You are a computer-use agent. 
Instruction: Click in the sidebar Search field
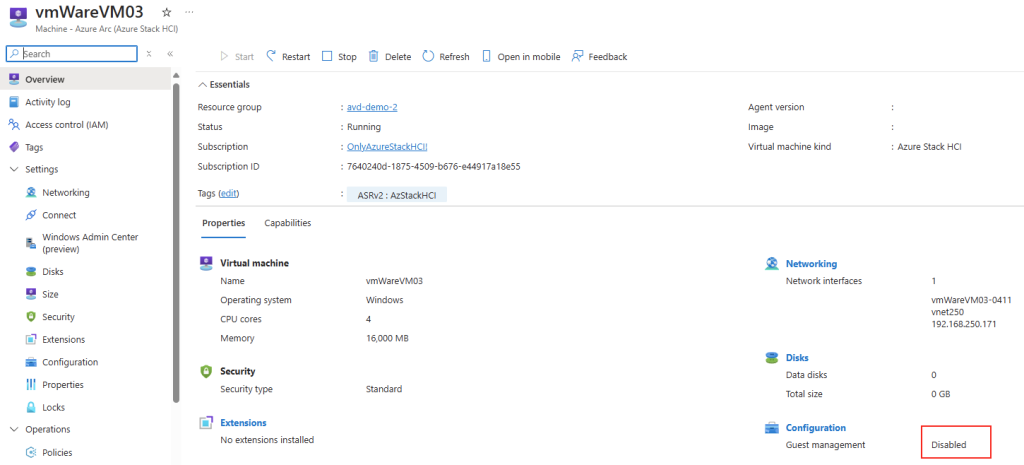click(72, 54)
